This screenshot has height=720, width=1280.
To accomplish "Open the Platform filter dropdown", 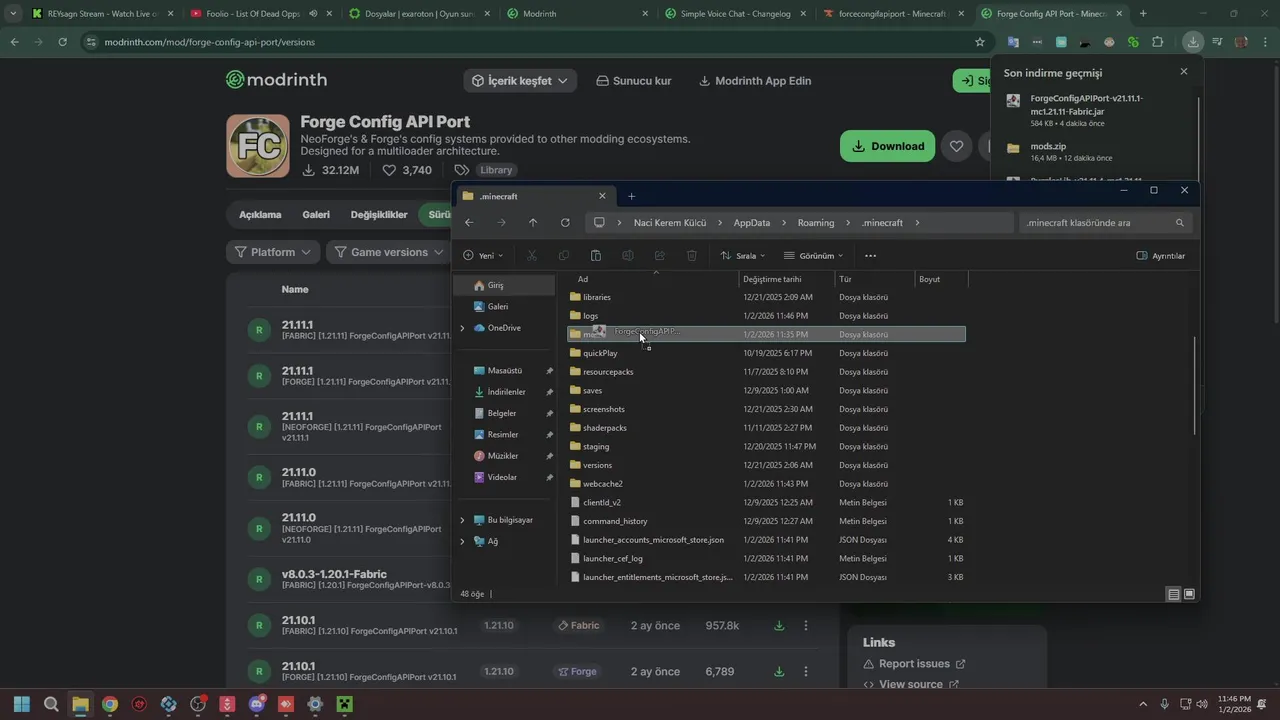I will point(273,252).
